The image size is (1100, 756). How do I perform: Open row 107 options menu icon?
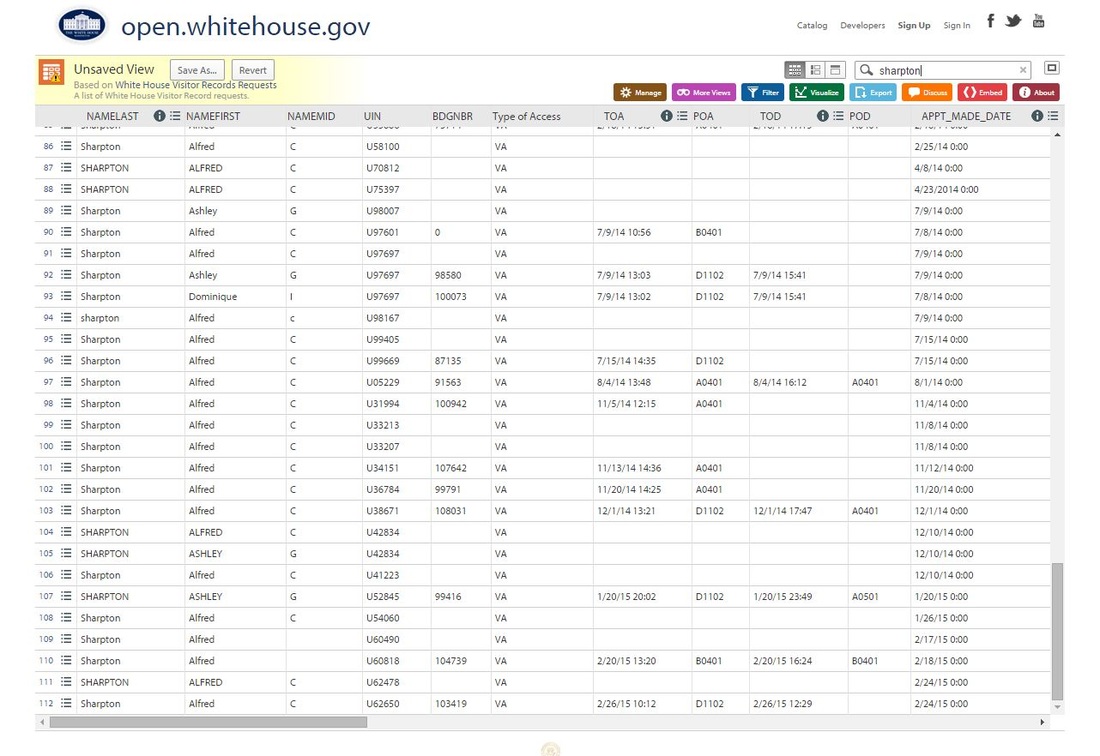click(66, 595)
